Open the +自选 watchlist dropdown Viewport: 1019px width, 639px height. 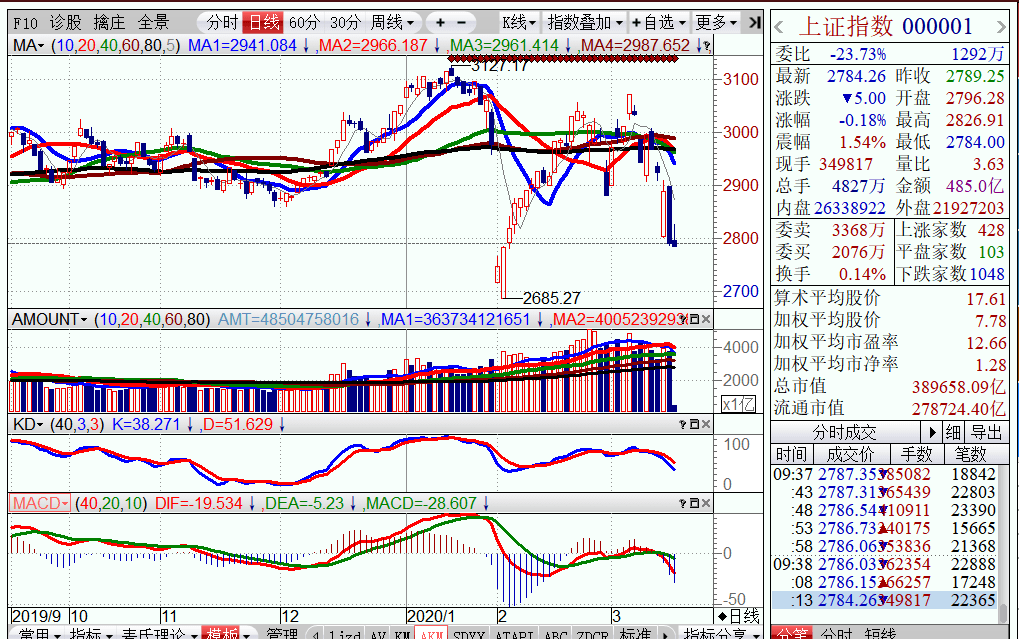(658, 23)
